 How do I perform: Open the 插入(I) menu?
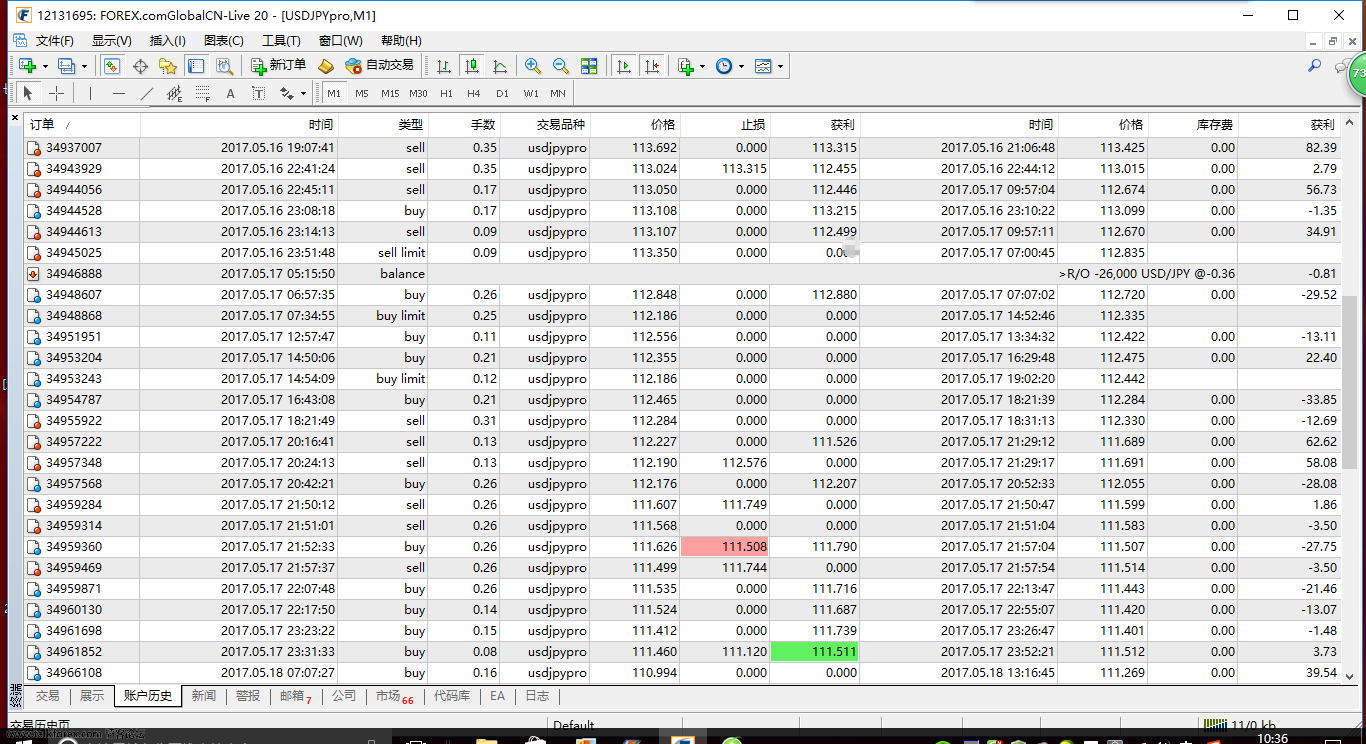coord(168,40)
